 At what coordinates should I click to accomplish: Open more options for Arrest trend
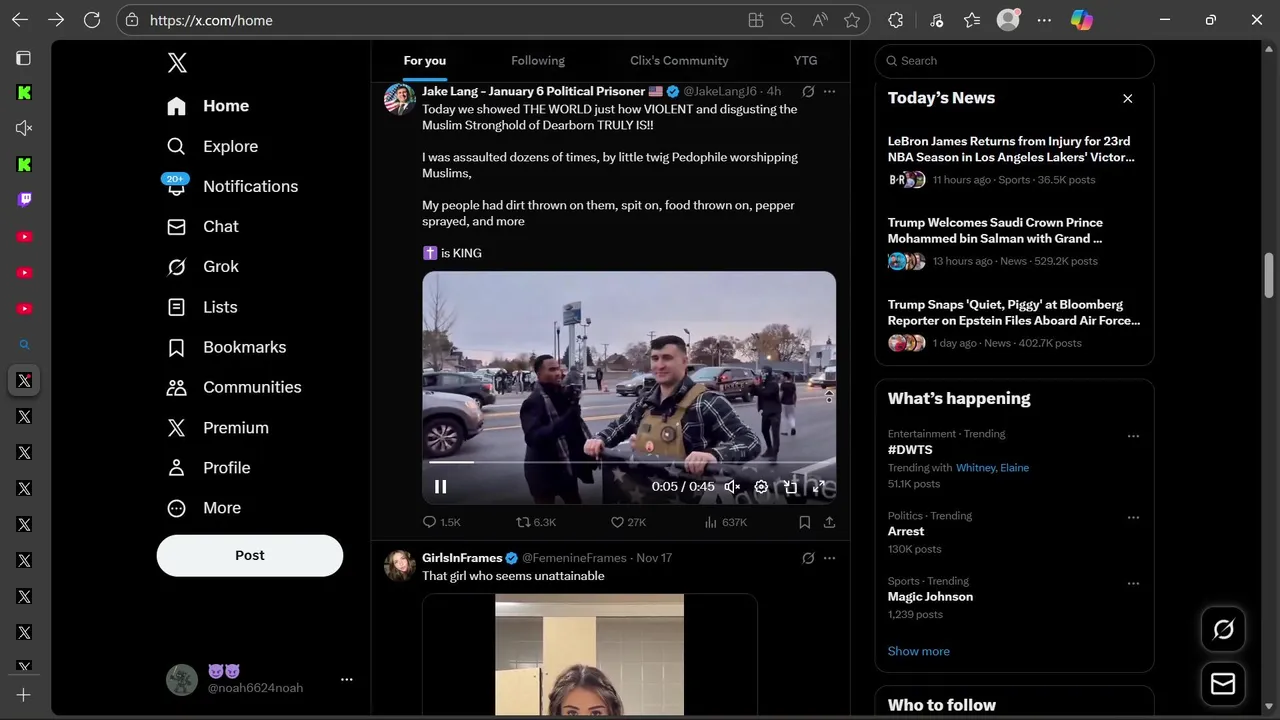[1133, 518]
